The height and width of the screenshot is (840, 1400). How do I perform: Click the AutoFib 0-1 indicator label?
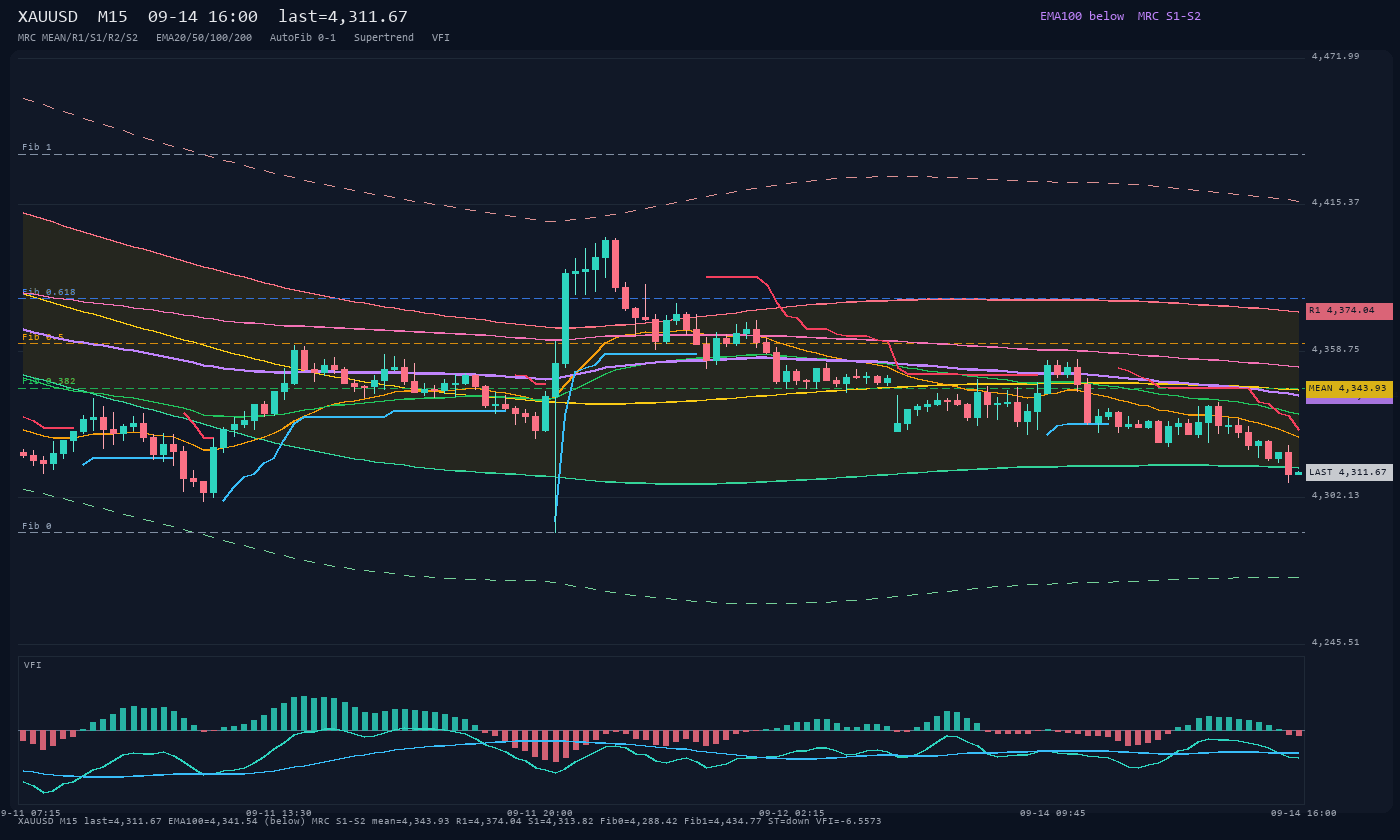coord(303,38)
